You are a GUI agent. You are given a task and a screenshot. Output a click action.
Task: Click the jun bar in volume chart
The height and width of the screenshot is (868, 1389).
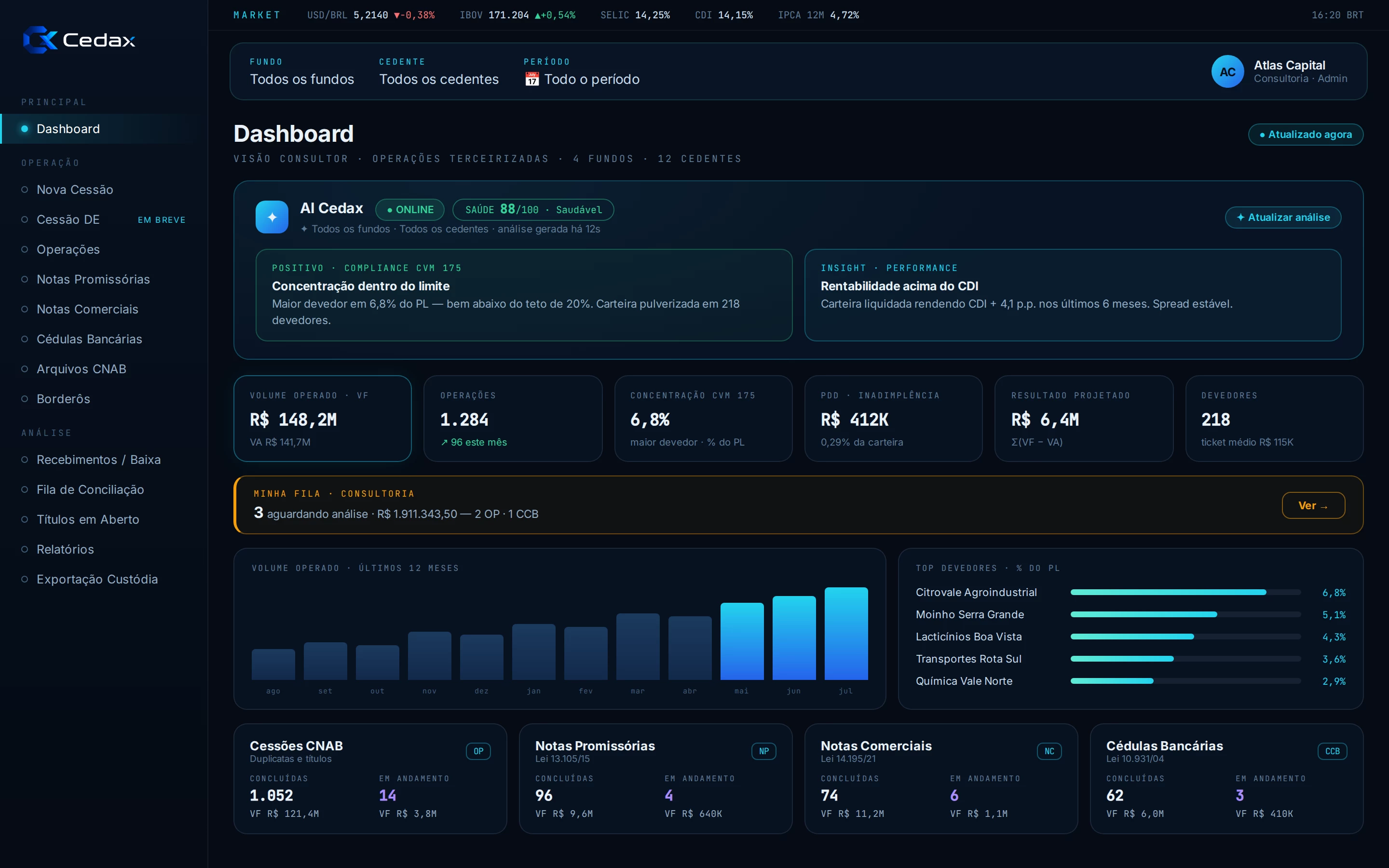click(x=794, y=638)
